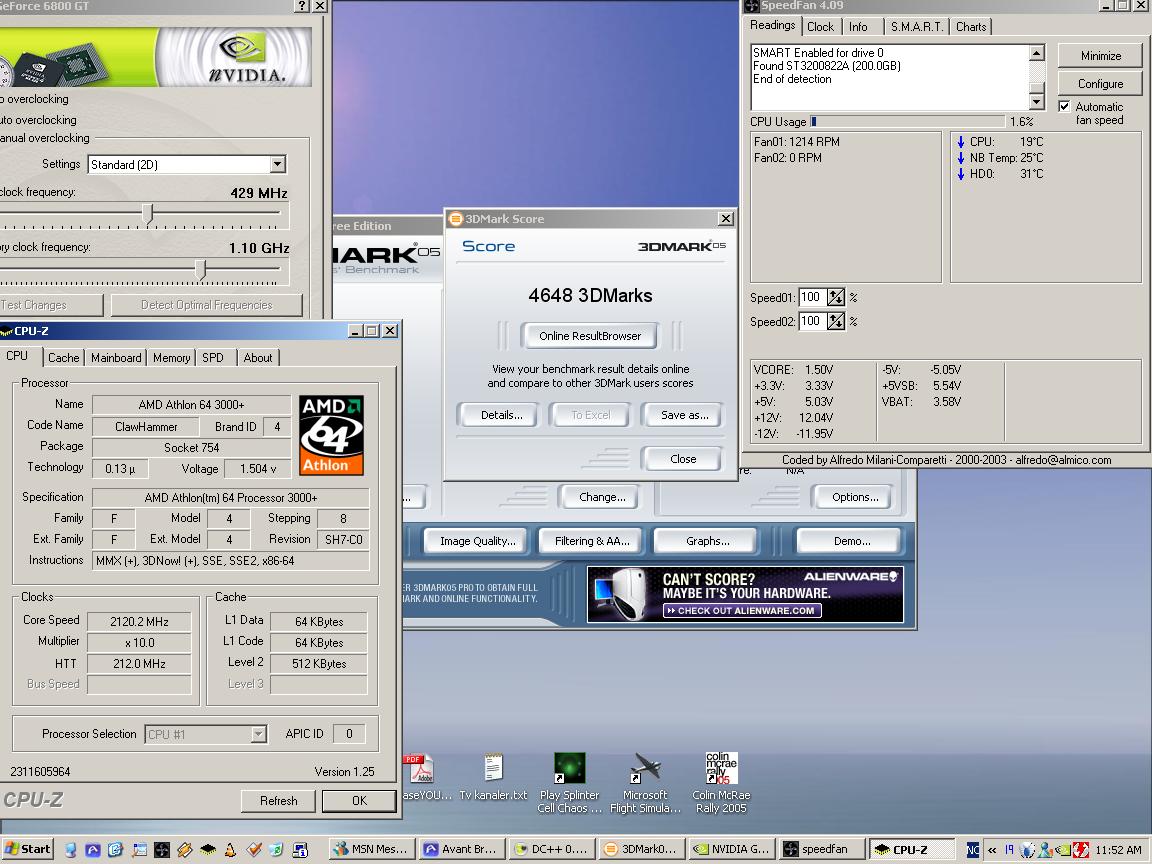Click Configure button in SpeedFan

(x=1100, y=84)
